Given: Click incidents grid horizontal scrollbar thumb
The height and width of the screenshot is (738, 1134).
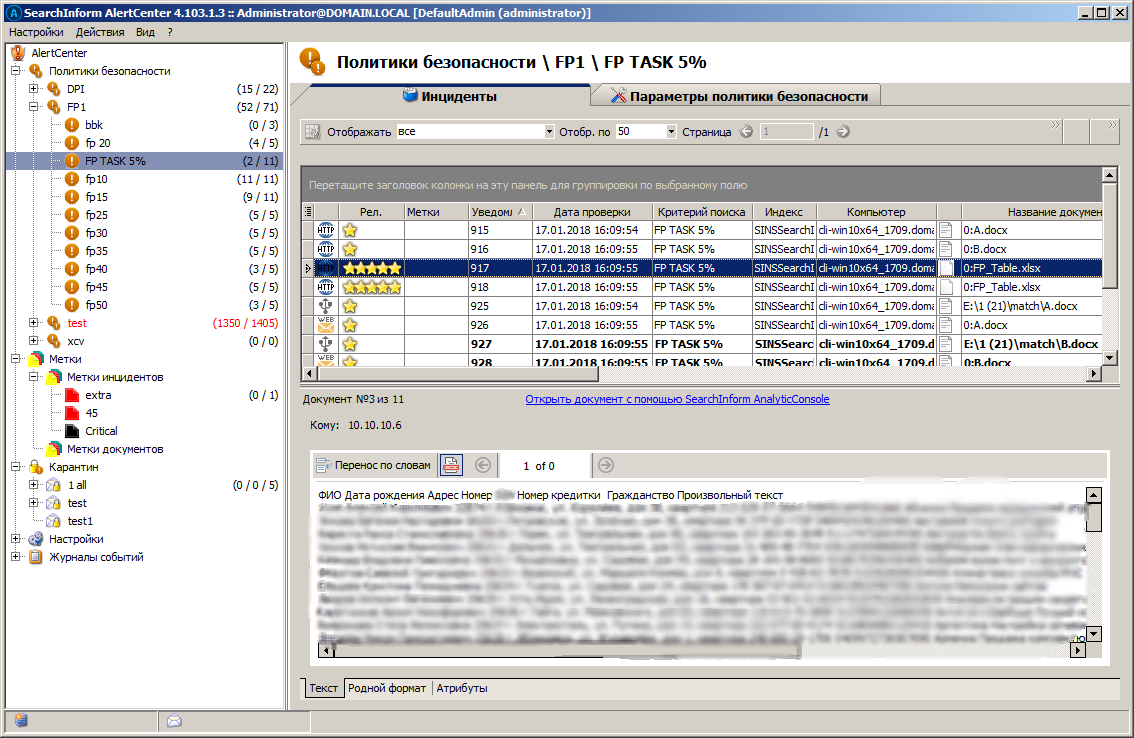Looking at the screenshot, I should [457, 374].
